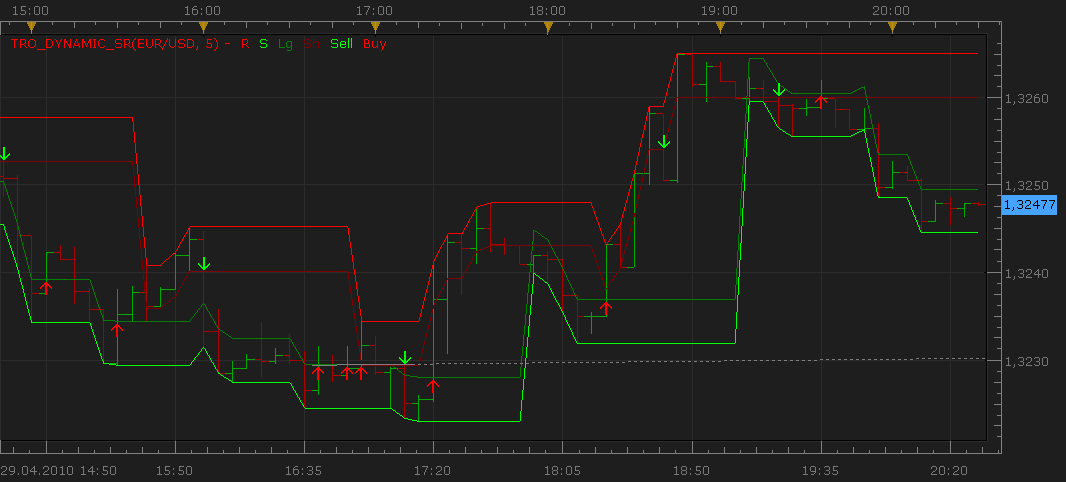The image size is (1066, 482).
Task: Click the 15:00 hour label on top axis
Action: (x=31, y=10)
